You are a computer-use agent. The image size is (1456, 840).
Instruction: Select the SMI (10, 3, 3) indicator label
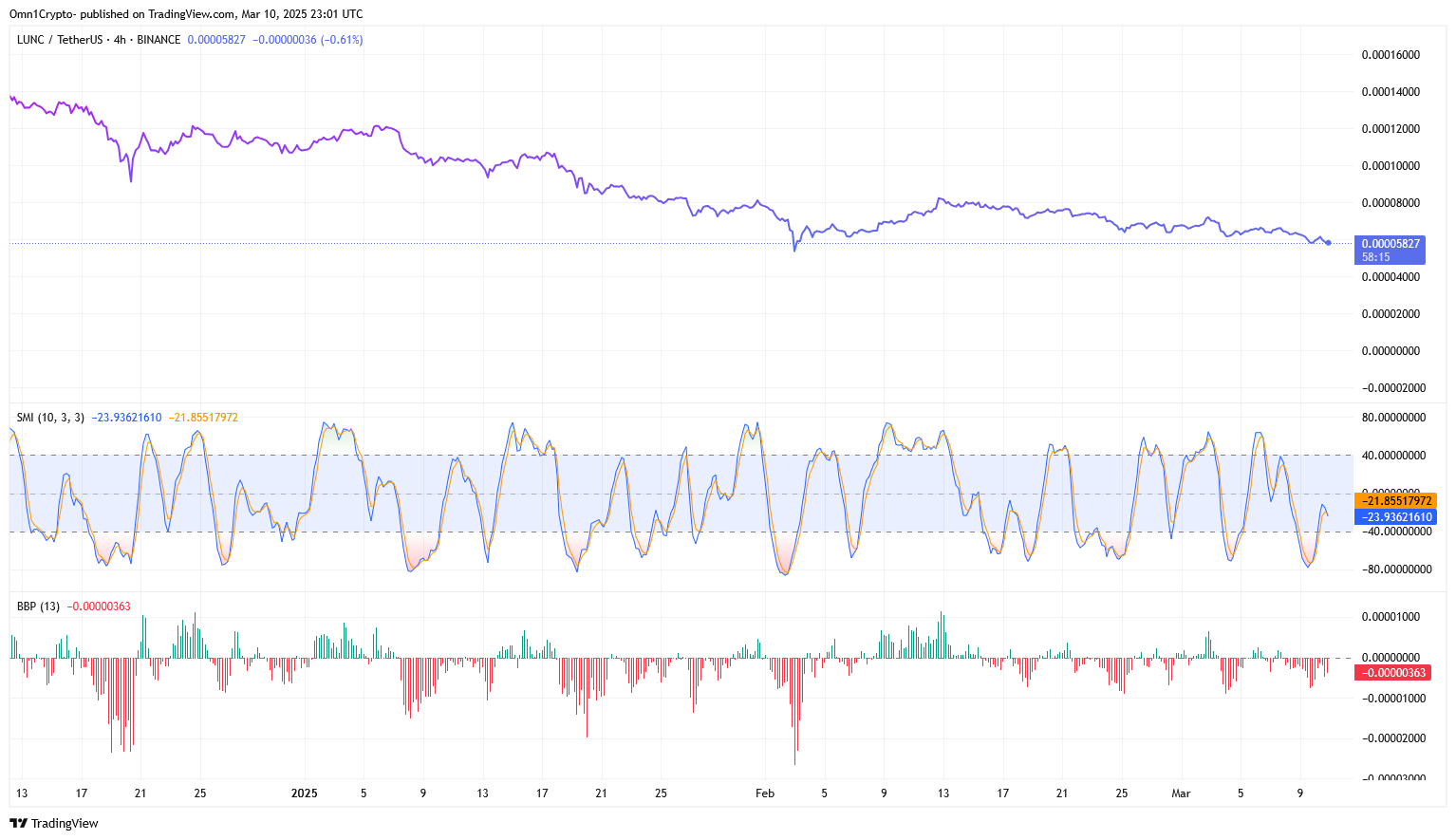pyautogui.click(x=50, y=418)
